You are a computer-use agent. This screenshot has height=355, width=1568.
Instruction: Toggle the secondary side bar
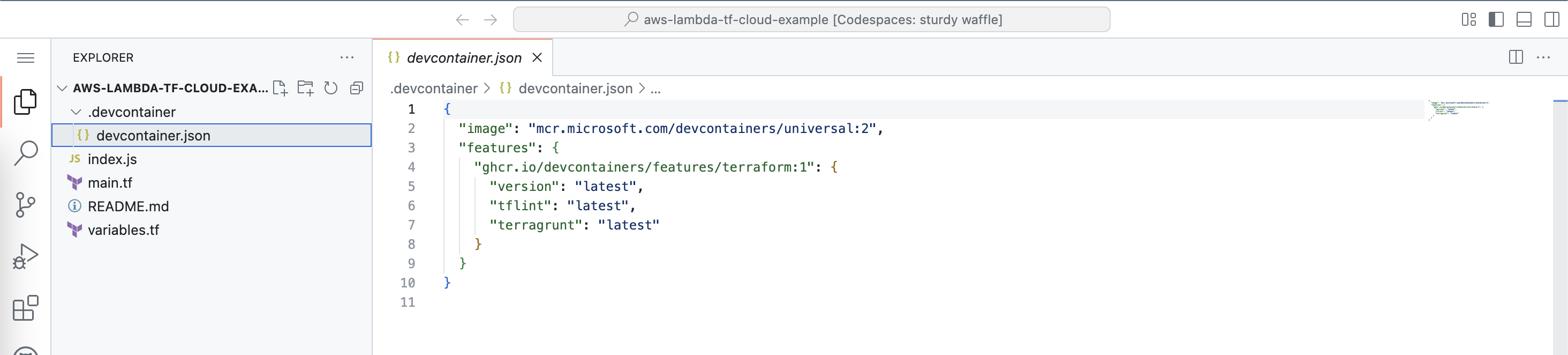point(1551,19)
